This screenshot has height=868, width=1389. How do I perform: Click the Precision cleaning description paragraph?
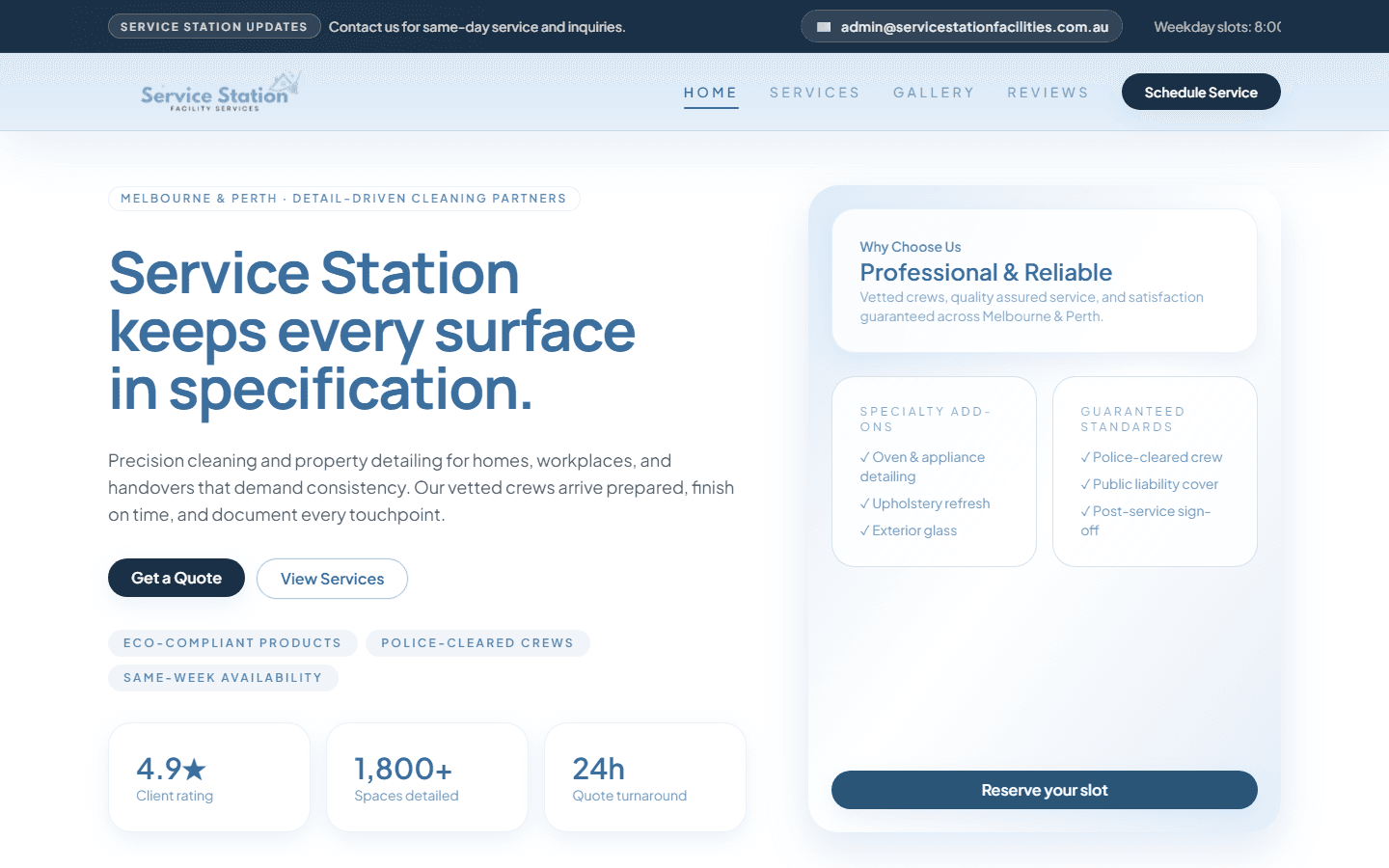422,488
